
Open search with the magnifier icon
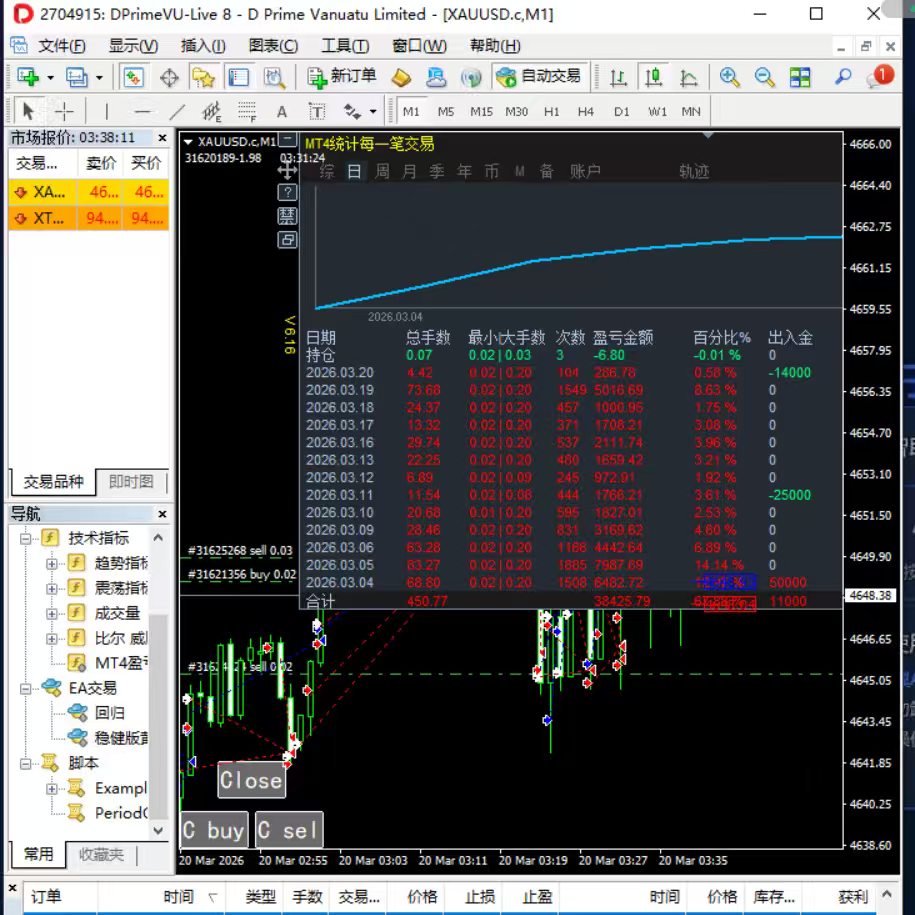tap(843, 77)
